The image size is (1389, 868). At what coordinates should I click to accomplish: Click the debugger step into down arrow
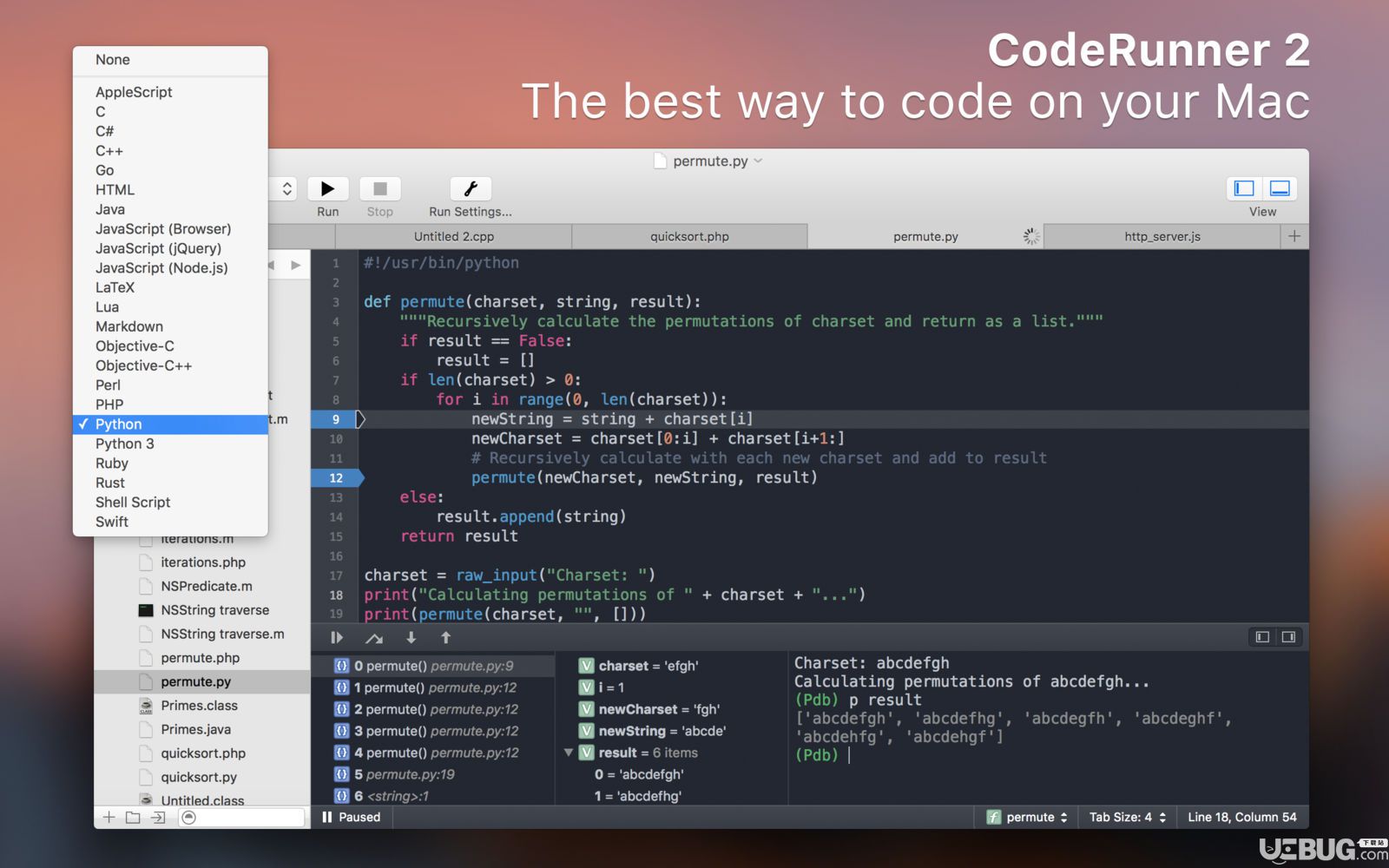(x=411, y=638)
